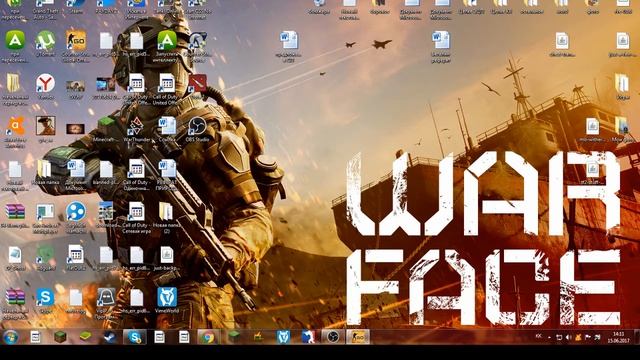Select the Skype shortcut on the desktop
This screenshot has width=640, height=360.
(x=45, y=298)
